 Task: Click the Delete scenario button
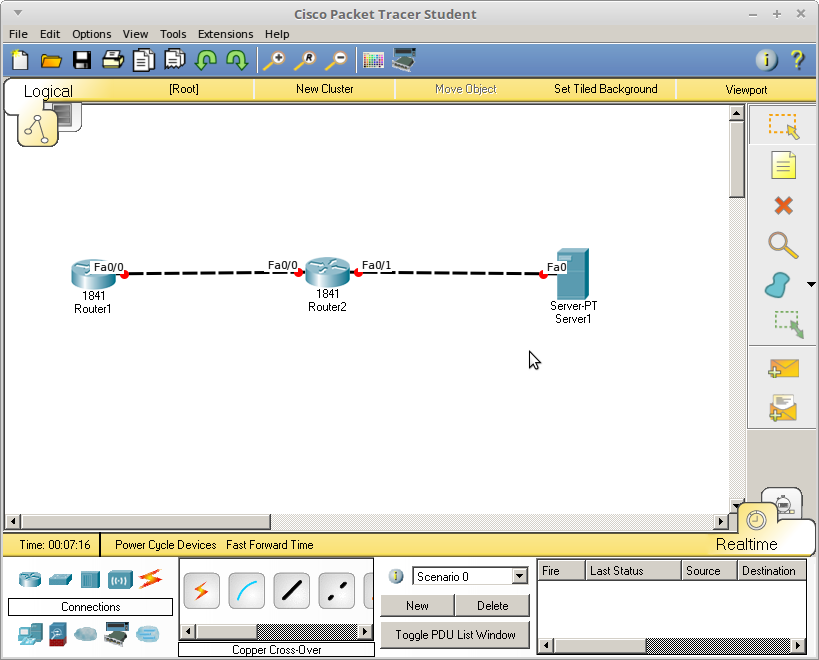[492, 606]
